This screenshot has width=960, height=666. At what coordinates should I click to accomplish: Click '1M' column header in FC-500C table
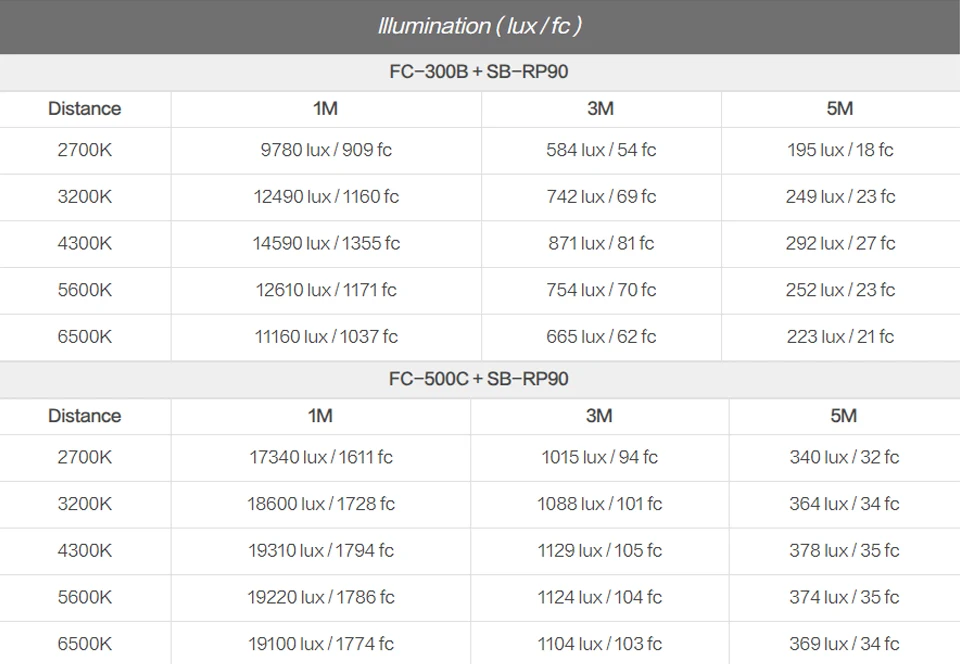[x=320, y=416]
